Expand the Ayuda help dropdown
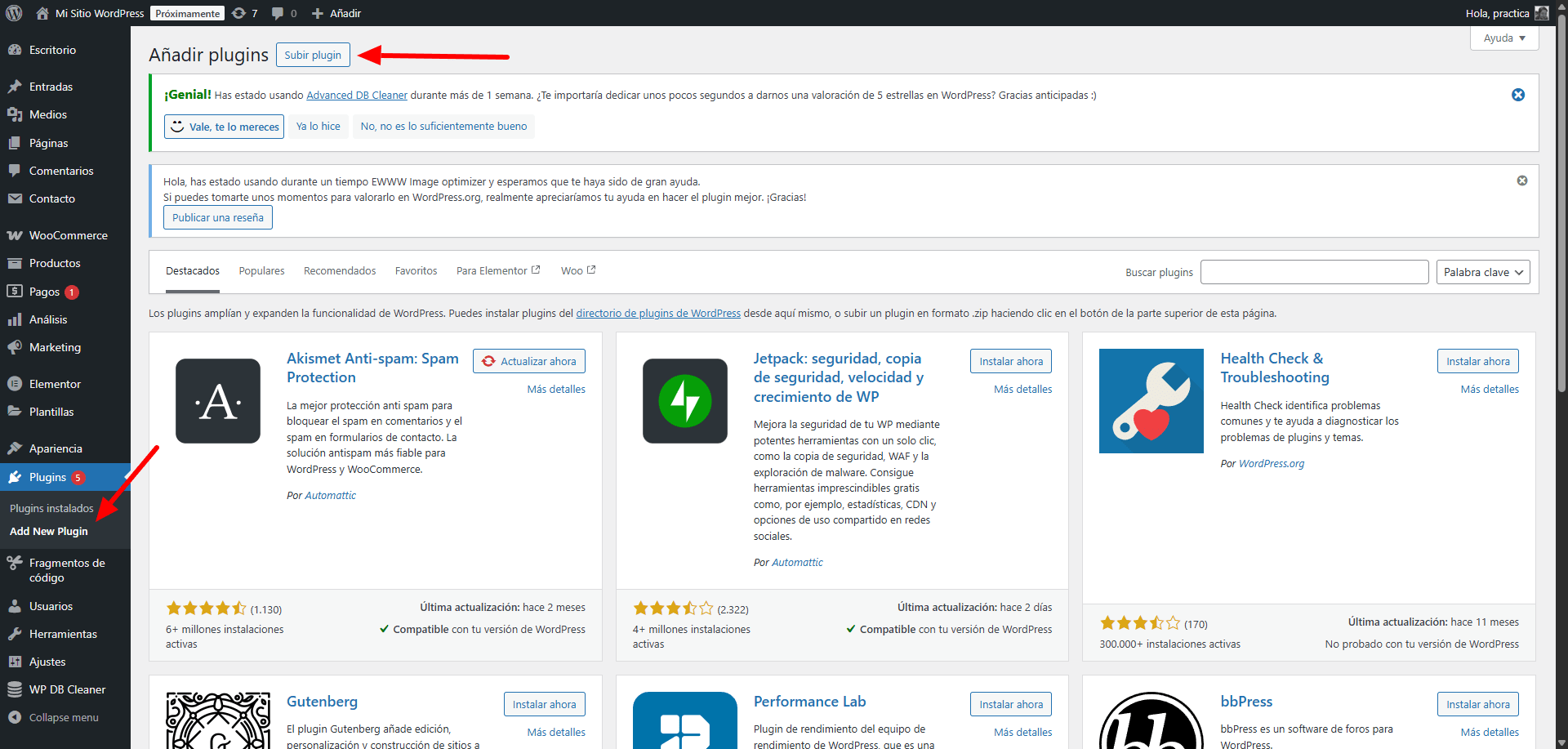The height and width of the screenshot is (749, 1568). click(1504, 38)
